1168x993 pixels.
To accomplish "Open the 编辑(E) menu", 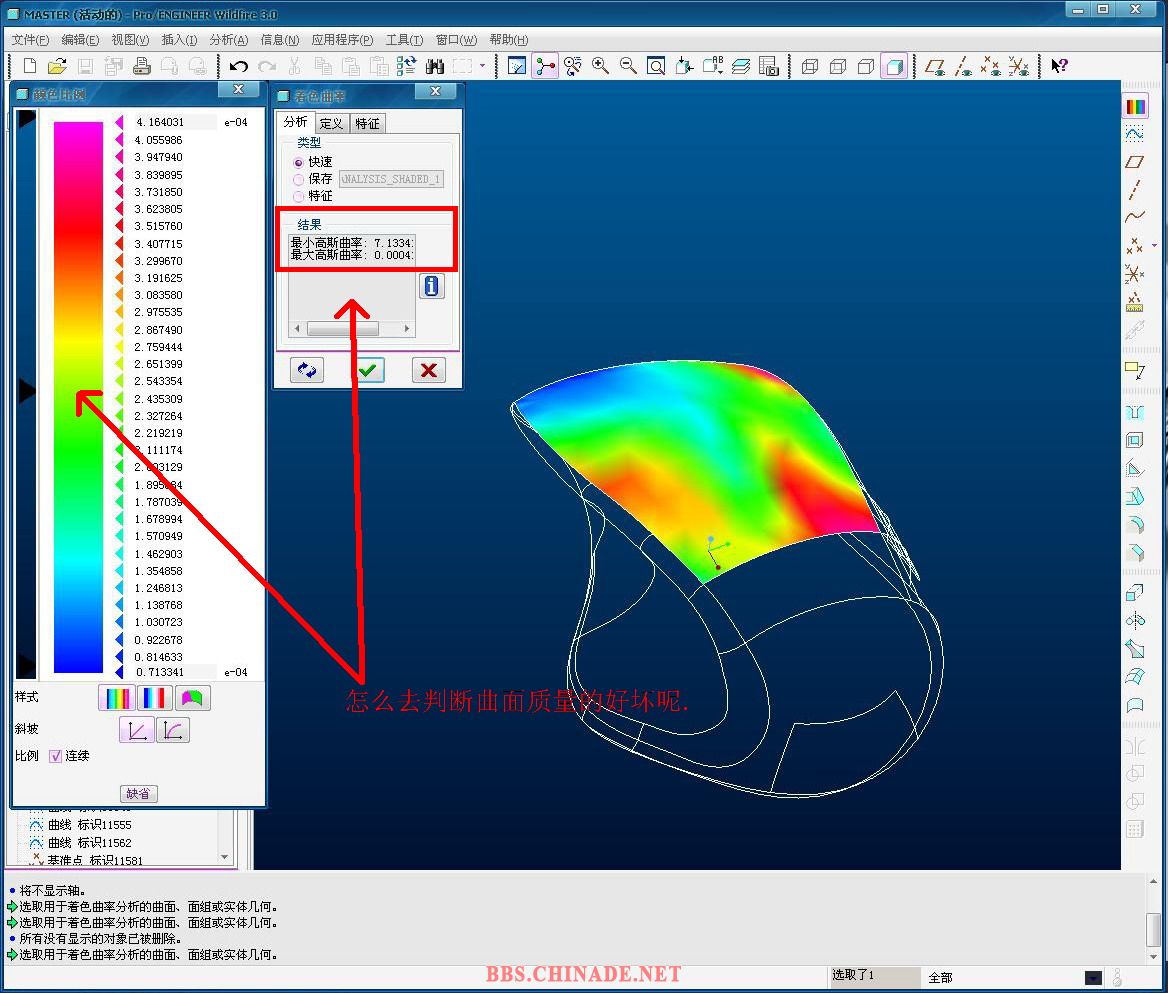I will [80, 40].
